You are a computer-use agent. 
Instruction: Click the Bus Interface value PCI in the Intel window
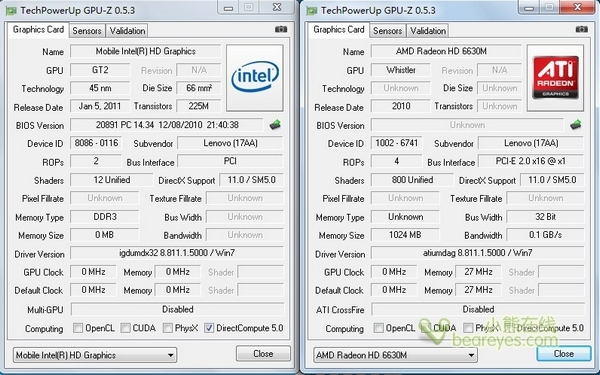tap(230, 161)
